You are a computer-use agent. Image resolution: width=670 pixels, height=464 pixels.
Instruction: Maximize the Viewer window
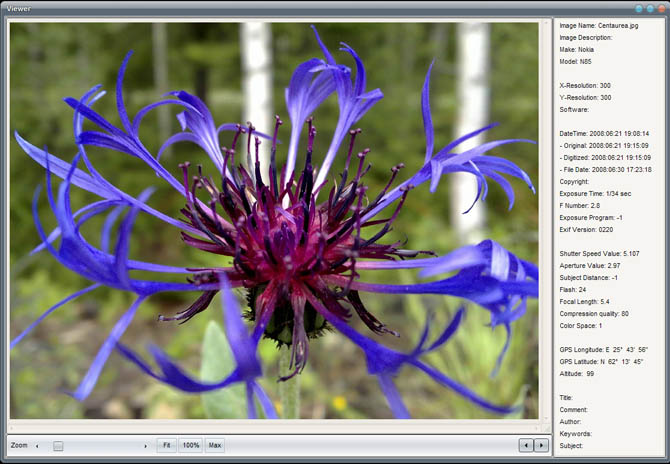[x=650, y=8]
